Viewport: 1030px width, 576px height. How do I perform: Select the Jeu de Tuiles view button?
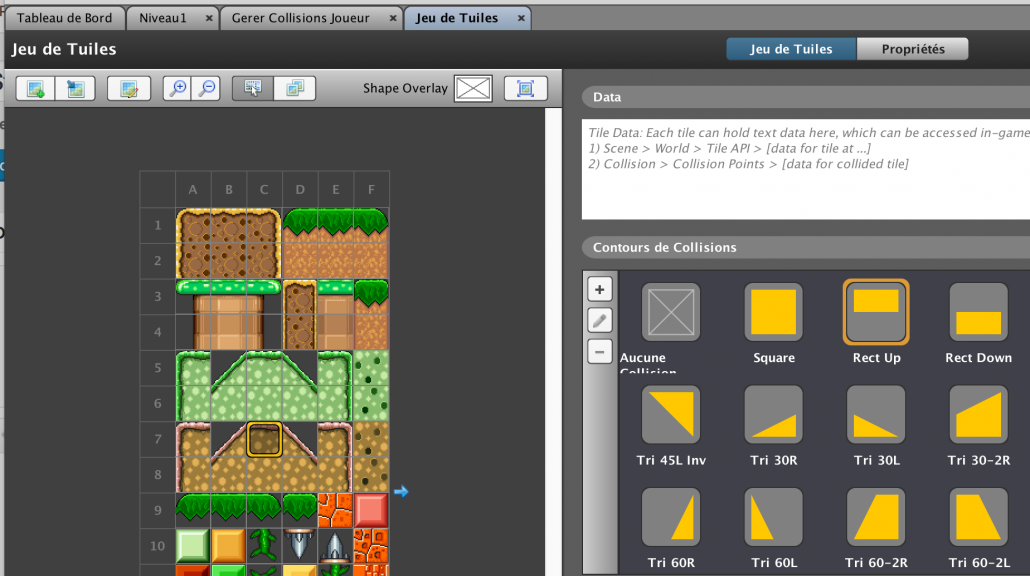click(x=791, y=49)
